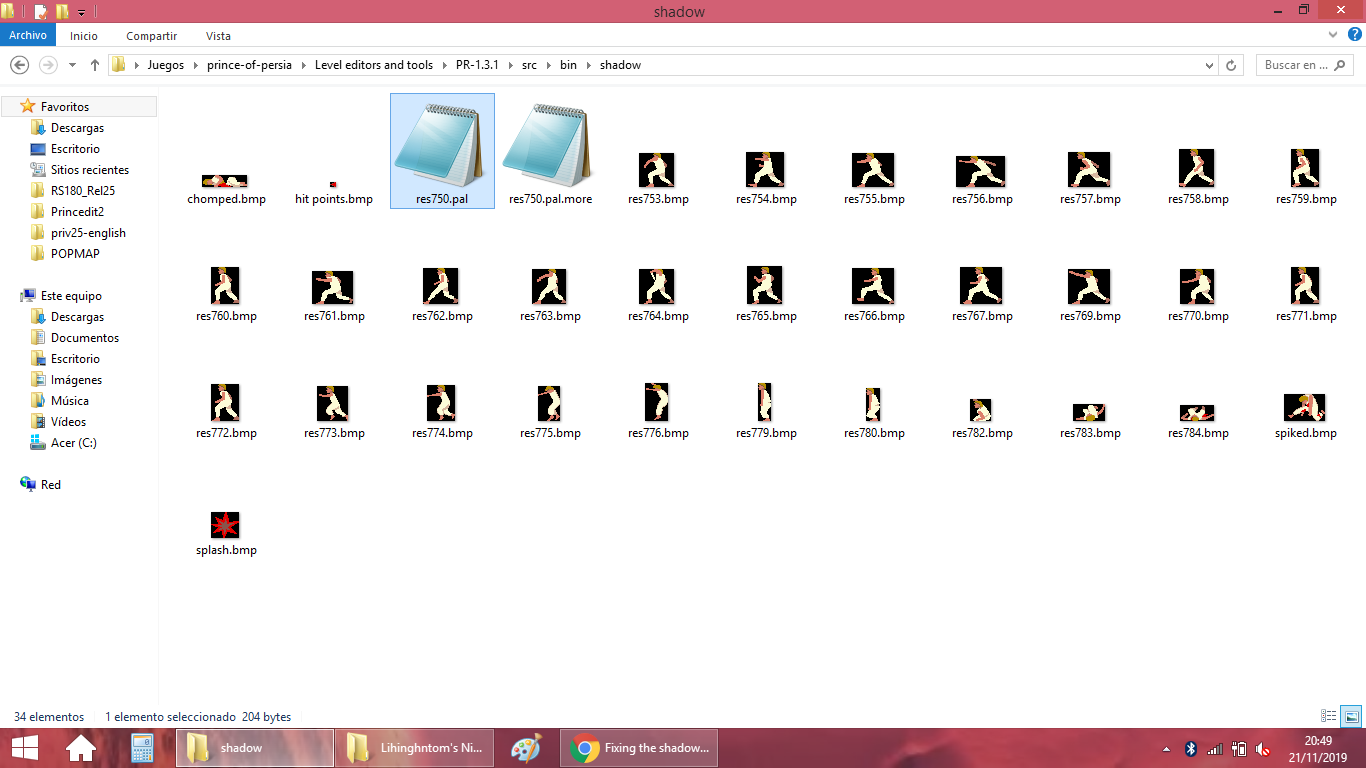Screen dimensions: 1366x768
Task: Go back with the back arrow
Action: tap(19, 65)
